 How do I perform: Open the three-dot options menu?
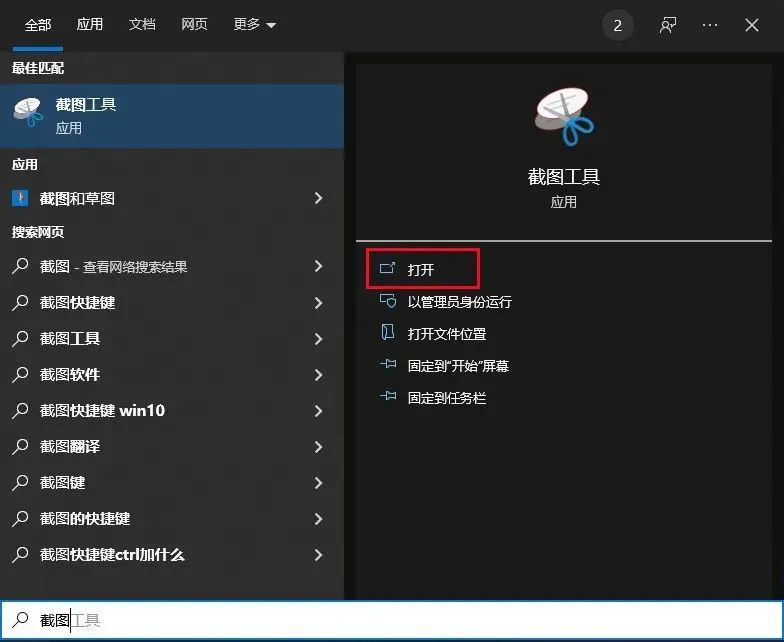710,25
